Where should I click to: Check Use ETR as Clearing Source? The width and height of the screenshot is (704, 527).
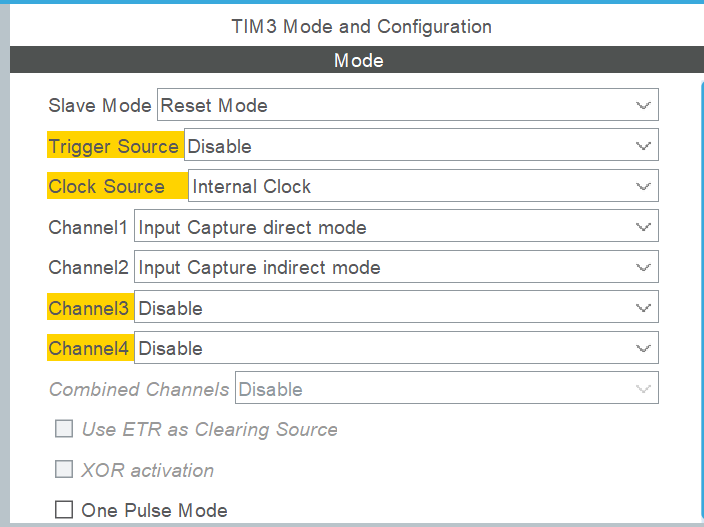pyautogui.click(x=64, y=429)
